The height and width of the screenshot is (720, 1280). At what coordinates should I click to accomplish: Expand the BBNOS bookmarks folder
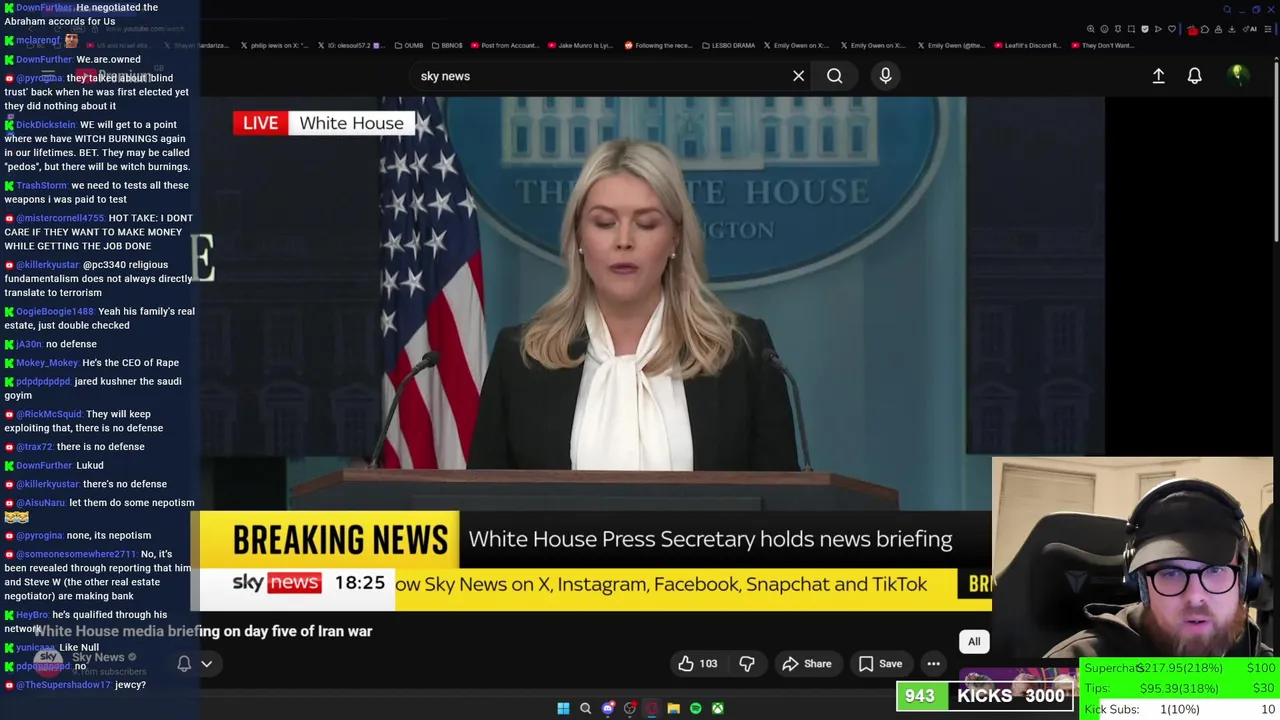click(x=448, y=45)
